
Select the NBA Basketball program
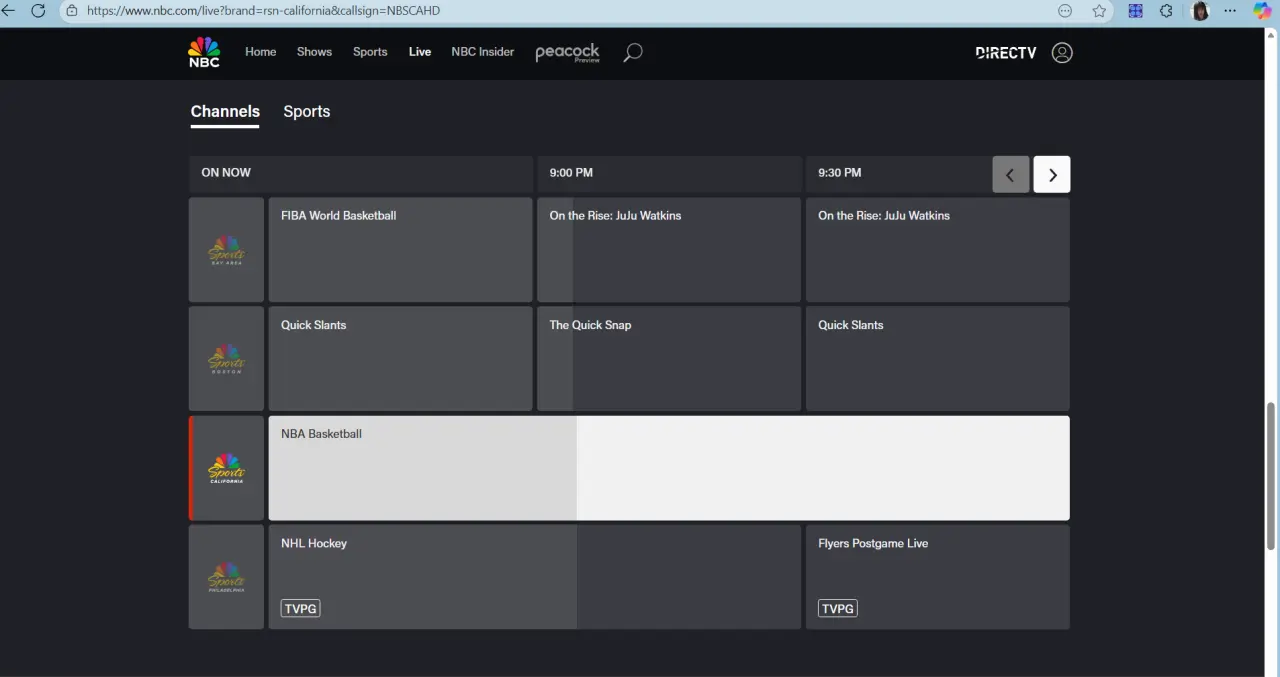coord(669,468)
